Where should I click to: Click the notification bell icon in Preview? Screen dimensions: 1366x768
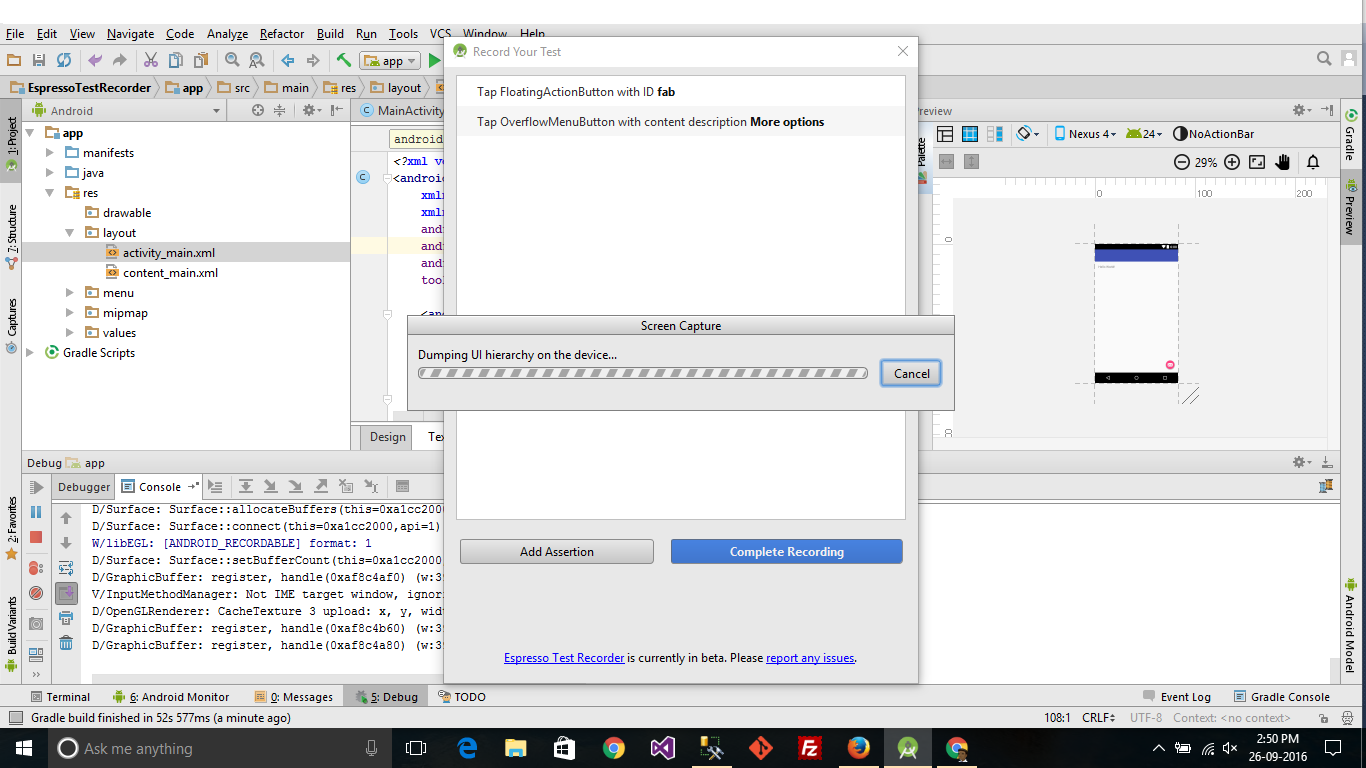click(1313, 162)
